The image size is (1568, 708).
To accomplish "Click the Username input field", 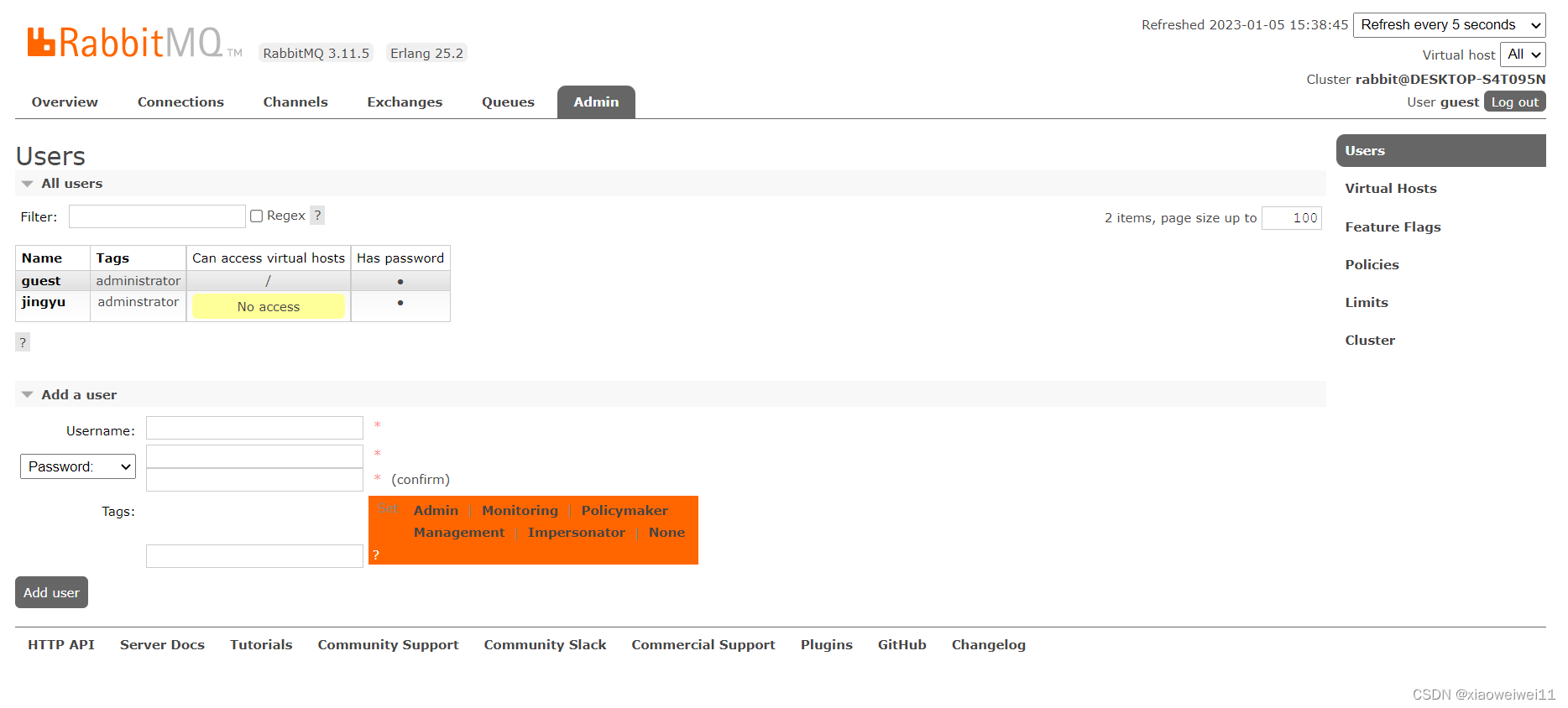I will click(254, 429).
